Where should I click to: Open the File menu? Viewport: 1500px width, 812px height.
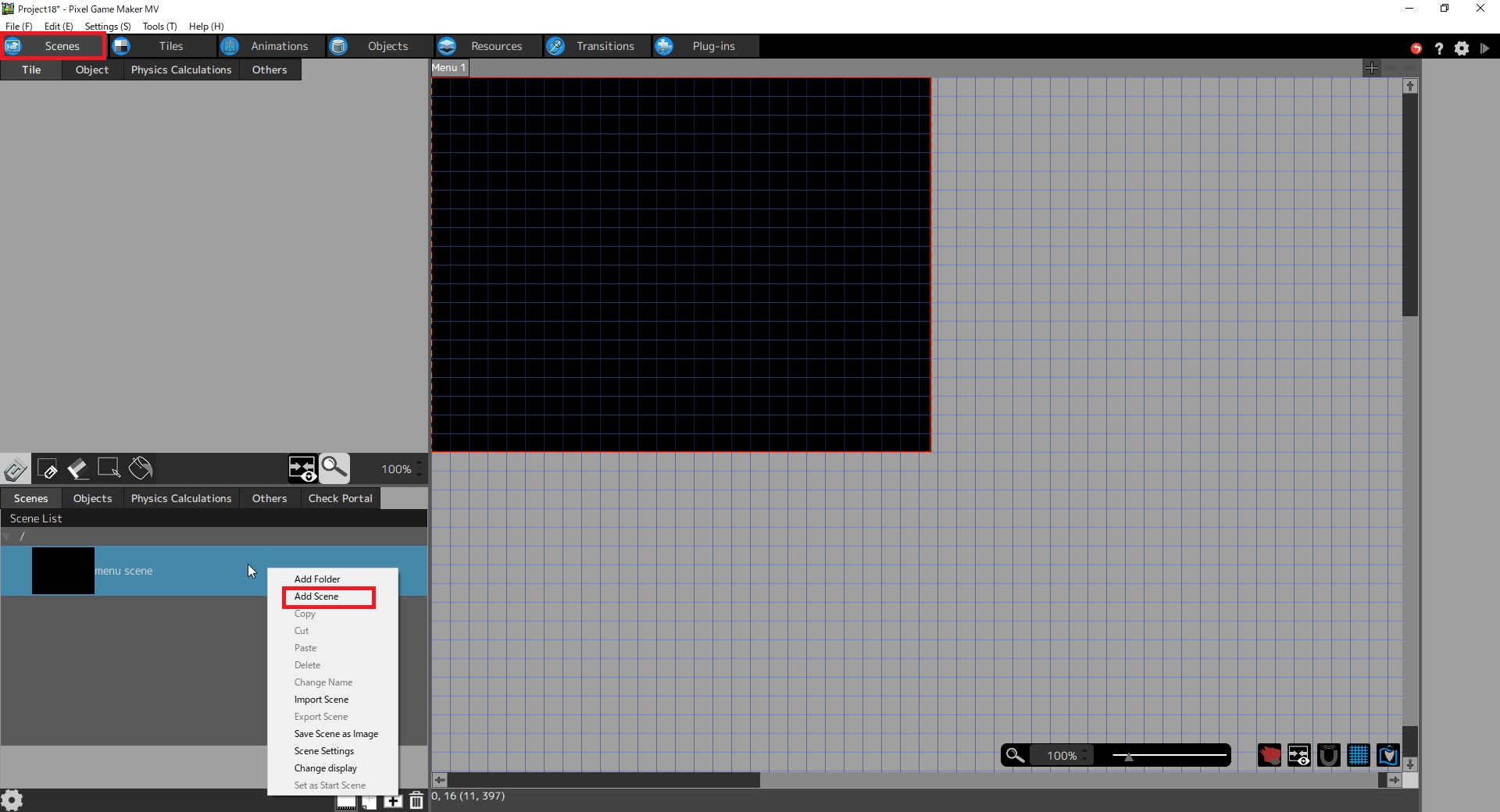coord(19,26)
